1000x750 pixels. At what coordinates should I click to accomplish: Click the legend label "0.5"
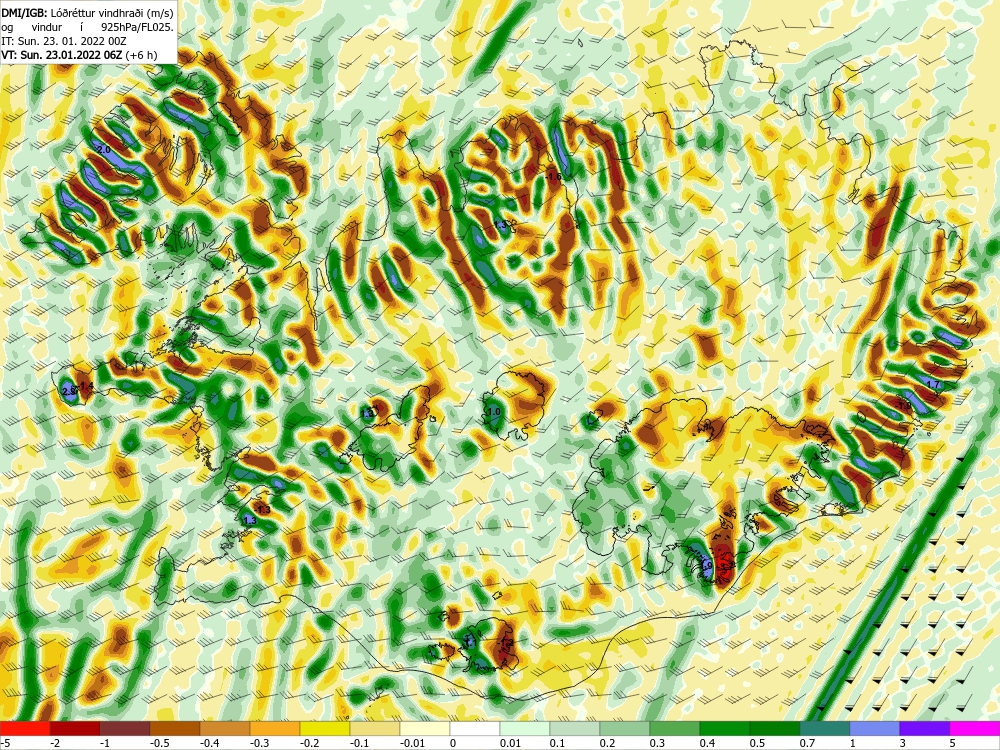(758, 743)
